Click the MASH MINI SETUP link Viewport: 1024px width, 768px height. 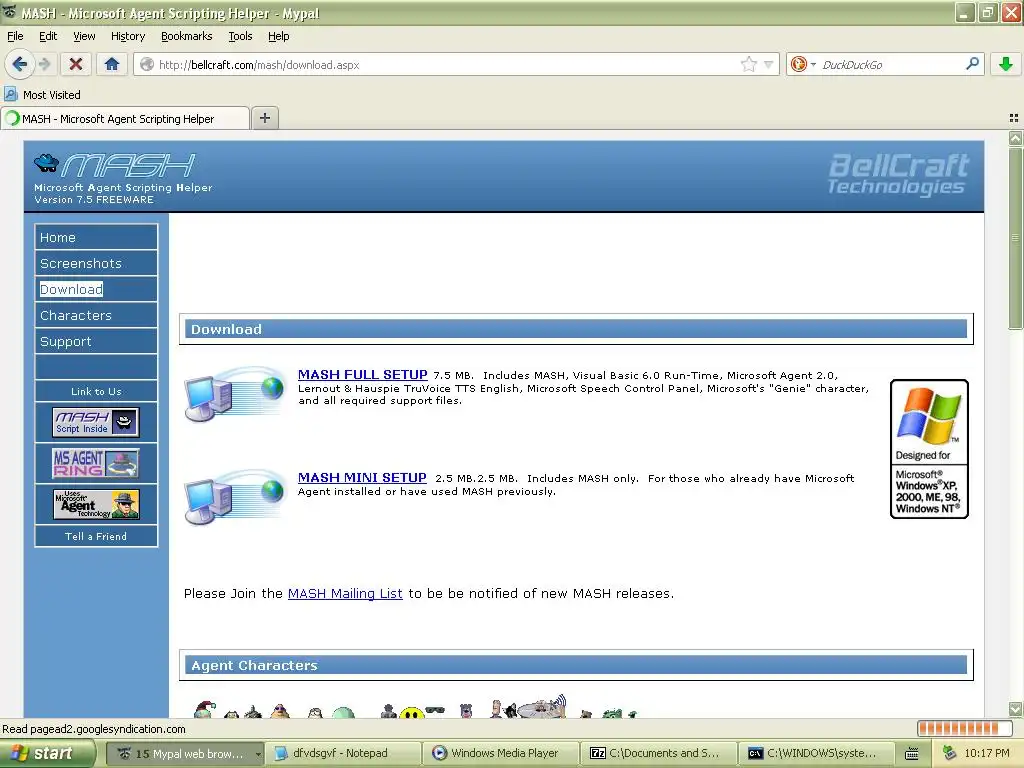pyautogui.click(x=362, y=478)
